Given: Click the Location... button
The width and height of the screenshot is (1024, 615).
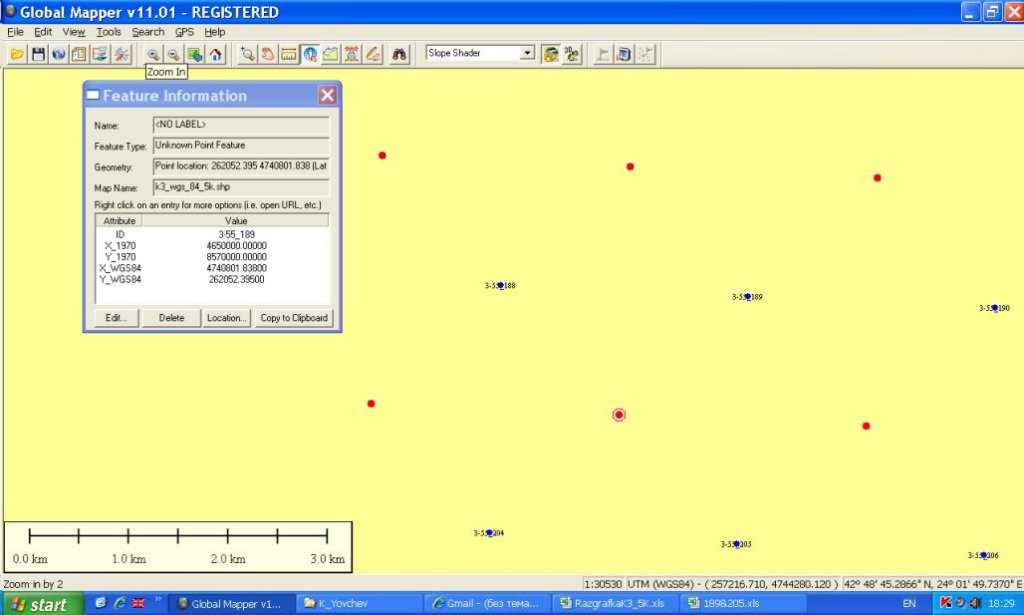Looking at the screenshot, I should coord(225,318).
